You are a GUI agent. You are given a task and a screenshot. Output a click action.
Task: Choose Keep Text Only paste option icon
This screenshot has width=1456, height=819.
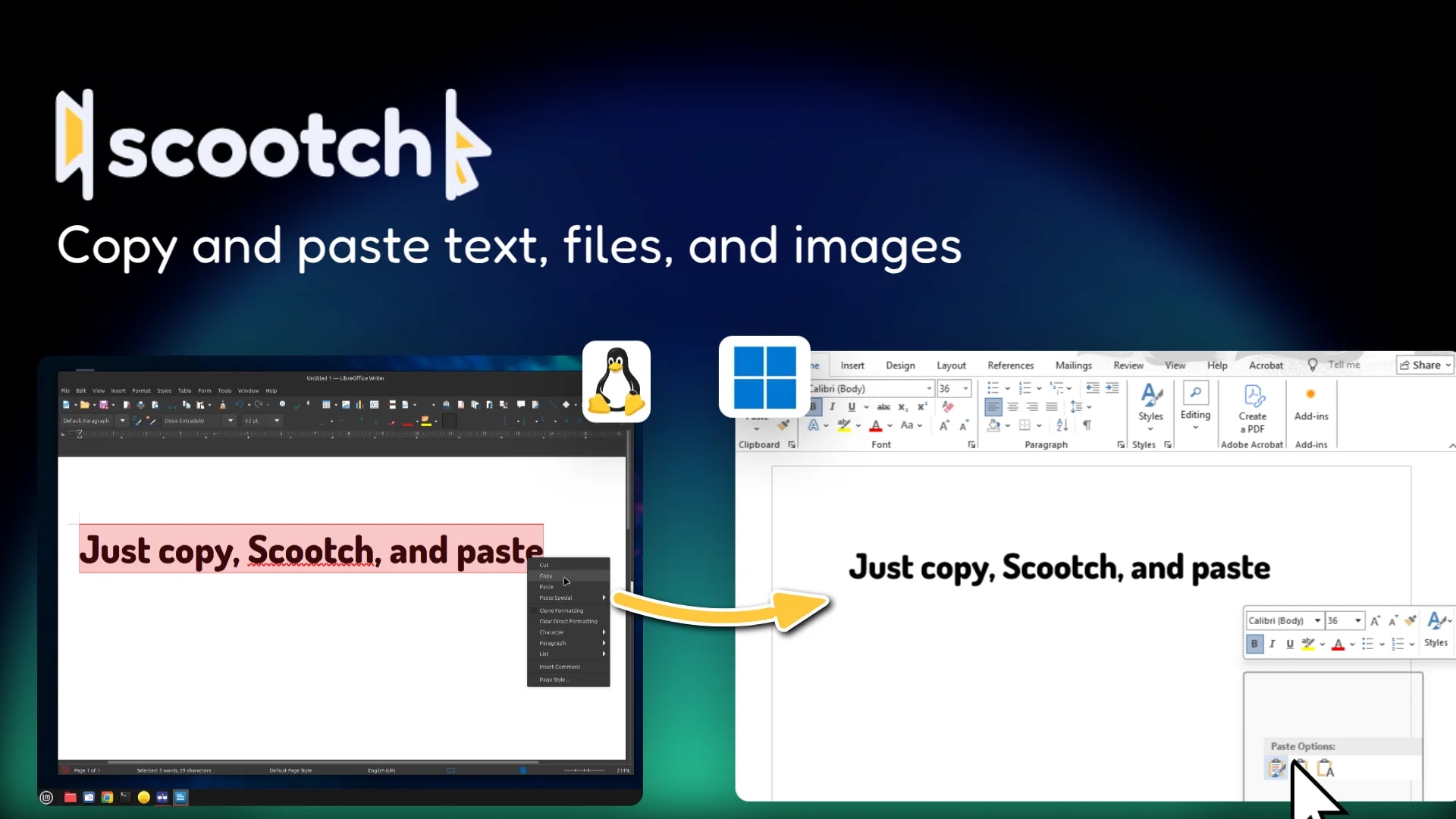pos(1326,767)
